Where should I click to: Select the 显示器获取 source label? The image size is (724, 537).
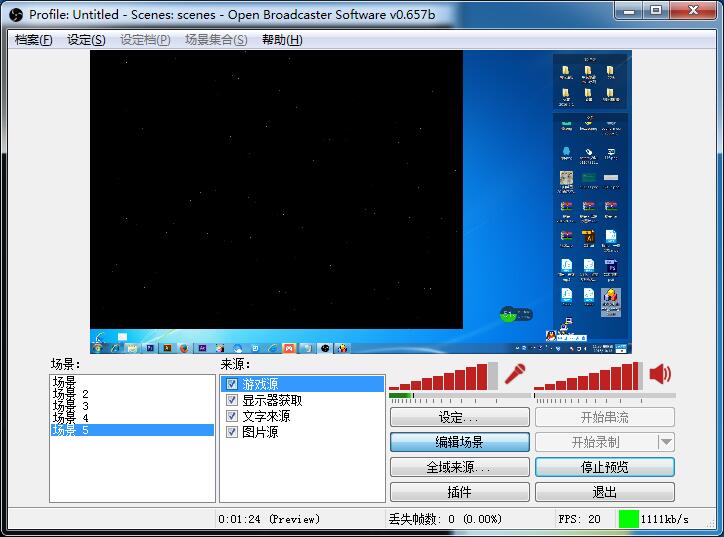pyautogui.click(x=272, y=400)
